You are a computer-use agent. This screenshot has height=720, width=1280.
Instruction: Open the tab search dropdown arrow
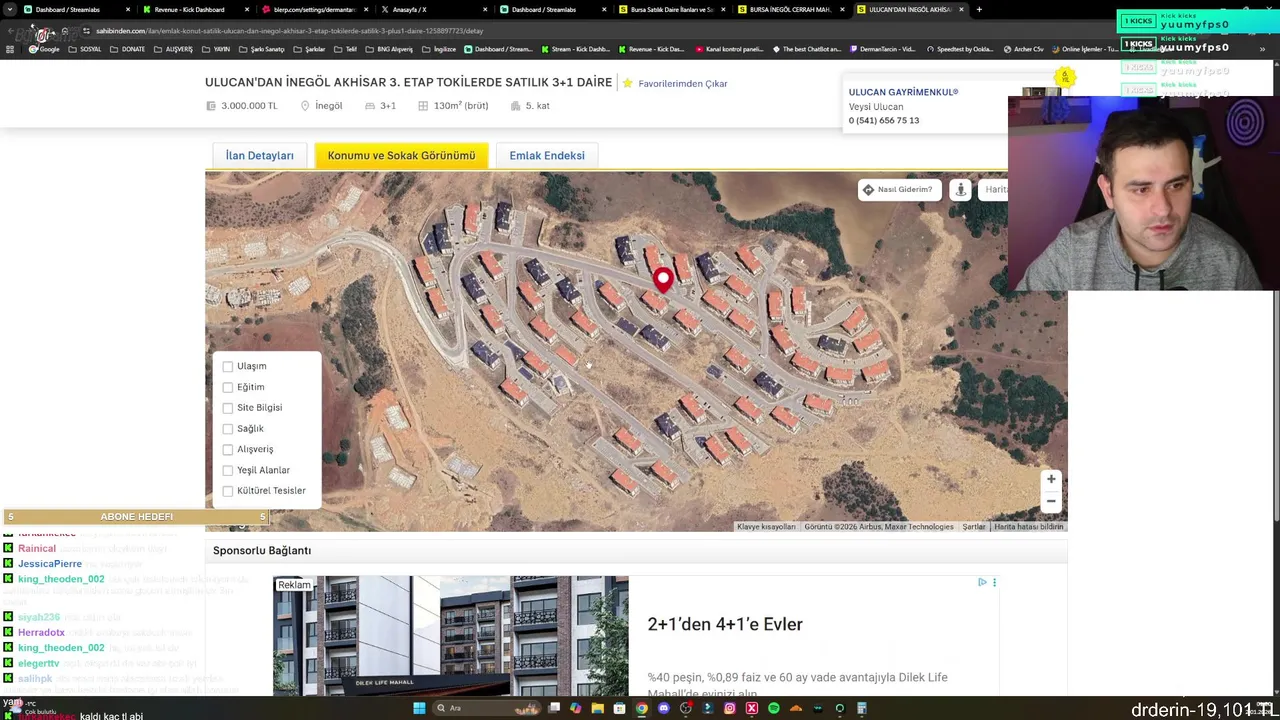(10, 9)
